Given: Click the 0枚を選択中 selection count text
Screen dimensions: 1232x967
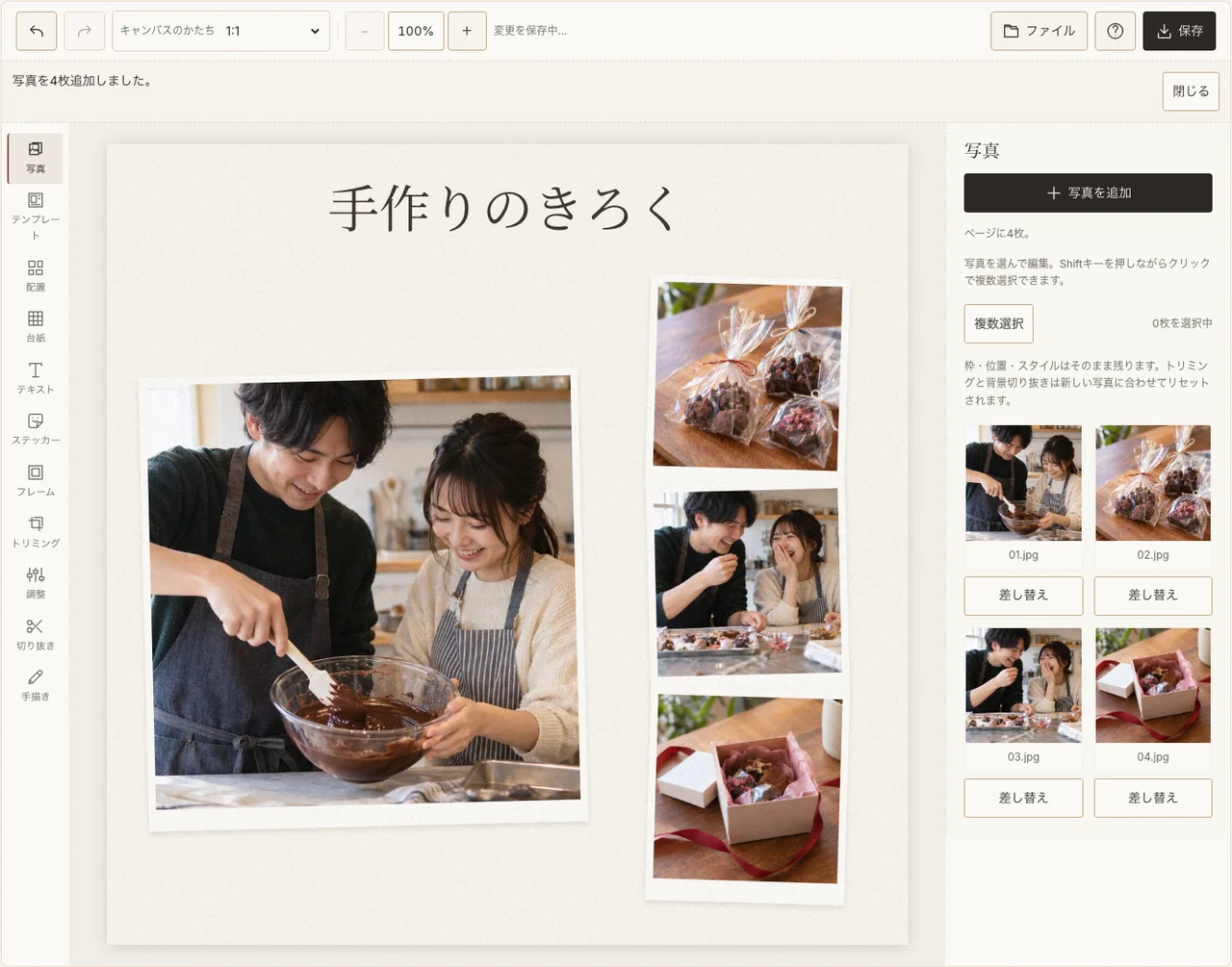Looking at the screenshot, I should click(1182, 323).
